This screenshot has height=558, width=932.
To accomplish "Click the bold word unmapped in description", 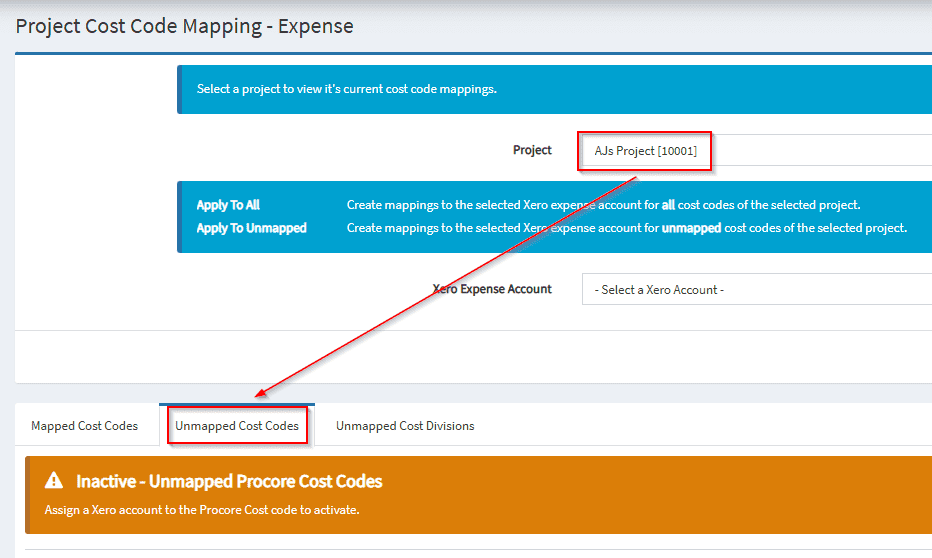I will 691,228.
